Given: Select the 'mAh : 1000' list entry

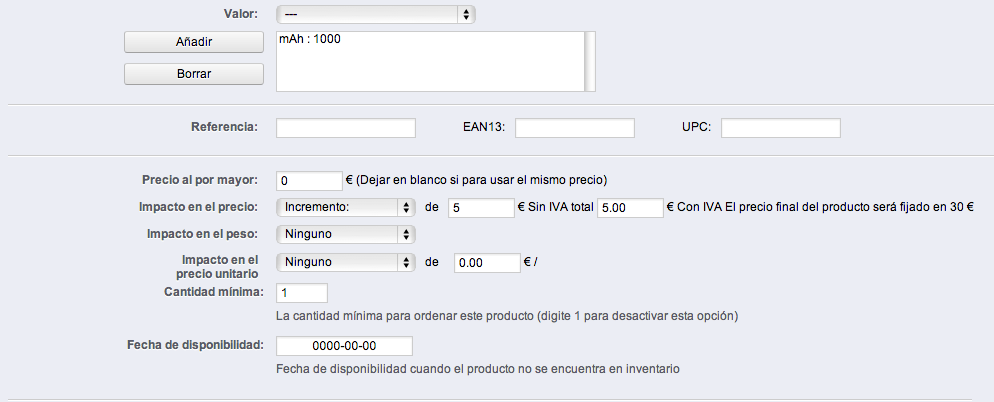Looking at the screenshot, I should point(310,41).
